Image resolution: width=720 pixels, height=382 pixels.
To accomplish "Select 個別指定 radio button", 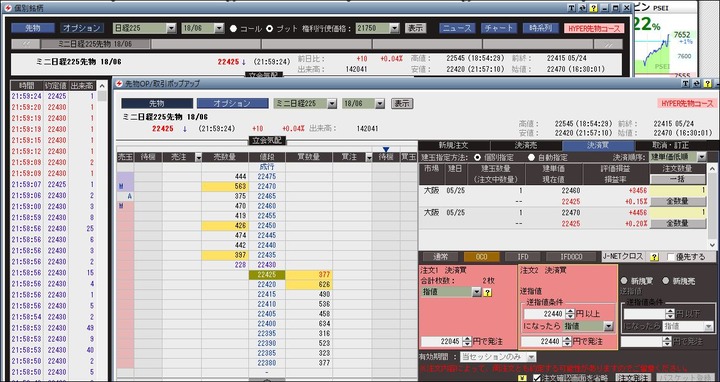I will tap(477, 157).
